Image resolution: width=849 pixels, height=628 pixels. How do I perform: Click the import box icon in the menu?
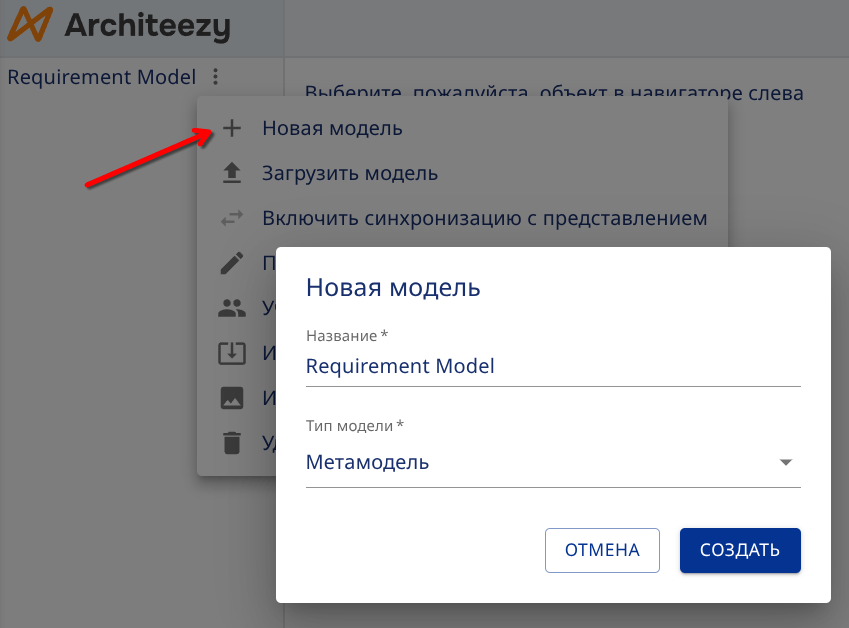pyautogui.click(x=232, y=352)
